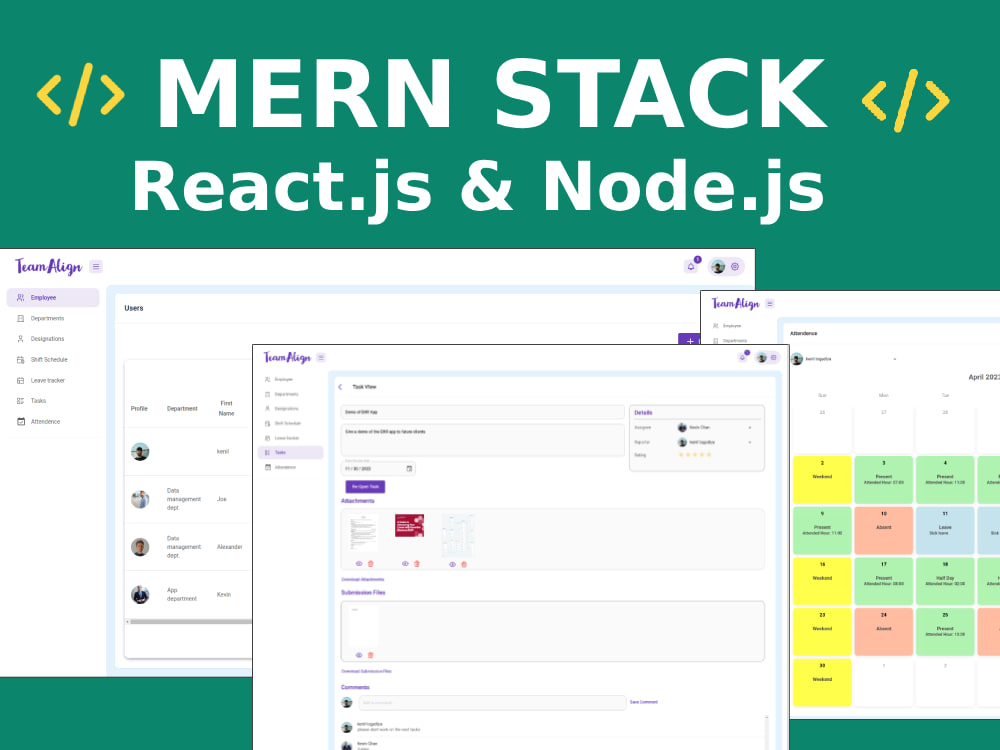Click the back arrow on Task View

tap(339, 387)
